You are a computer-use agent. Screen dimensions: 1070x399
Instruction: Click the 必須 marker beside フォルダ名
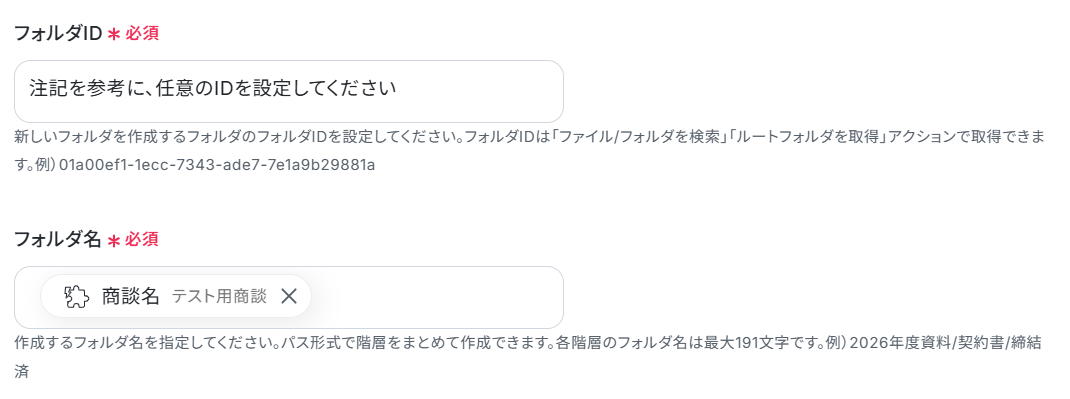pos(142,240)
